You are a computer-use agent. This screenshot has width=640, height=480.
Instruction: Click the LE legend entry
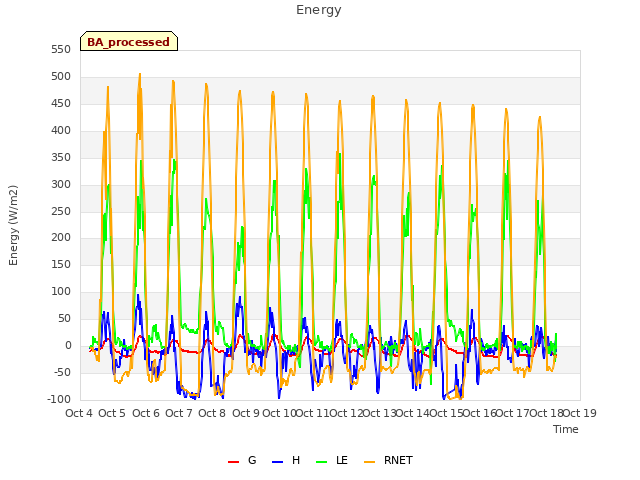coord(332,460)
